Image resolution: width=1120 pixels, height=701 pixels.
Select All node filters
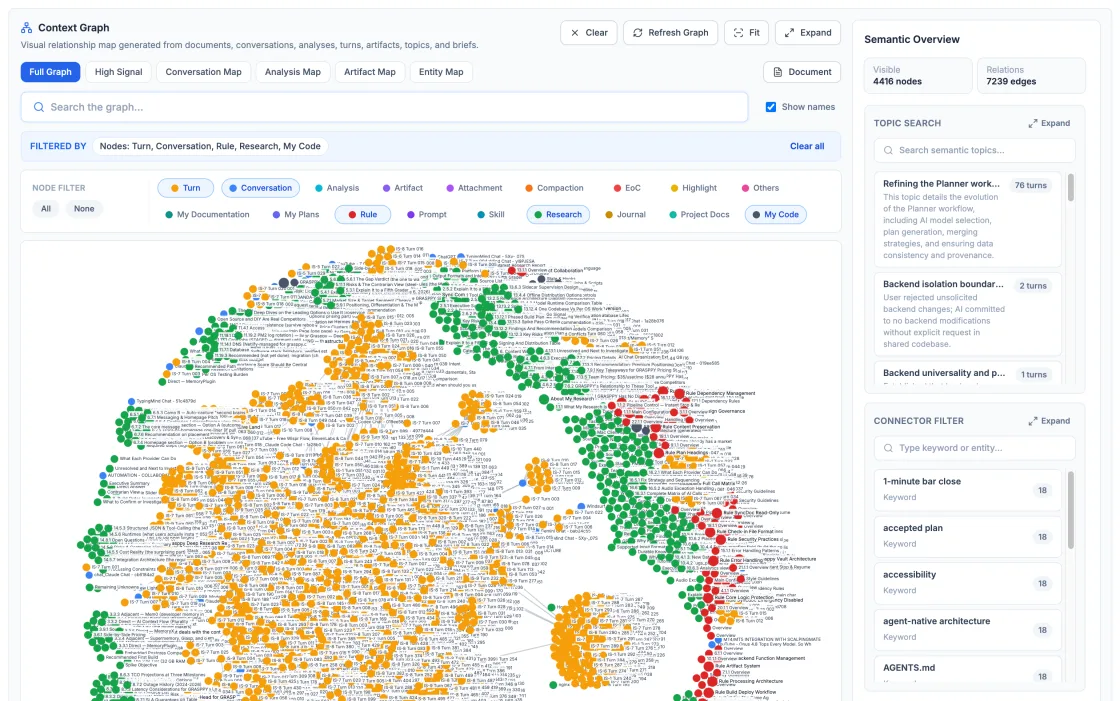click(x=46, y=209)
